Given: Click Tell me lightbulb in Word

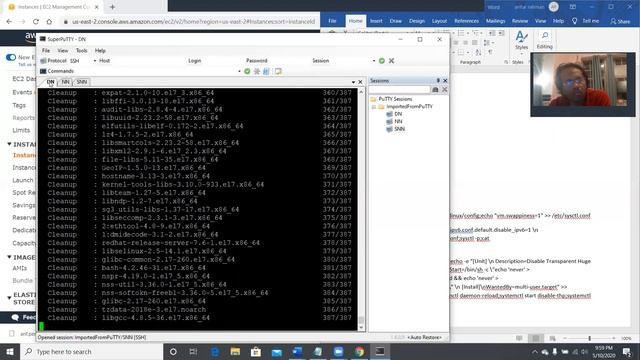Looking at the screenshot, I should click(574, 20).
